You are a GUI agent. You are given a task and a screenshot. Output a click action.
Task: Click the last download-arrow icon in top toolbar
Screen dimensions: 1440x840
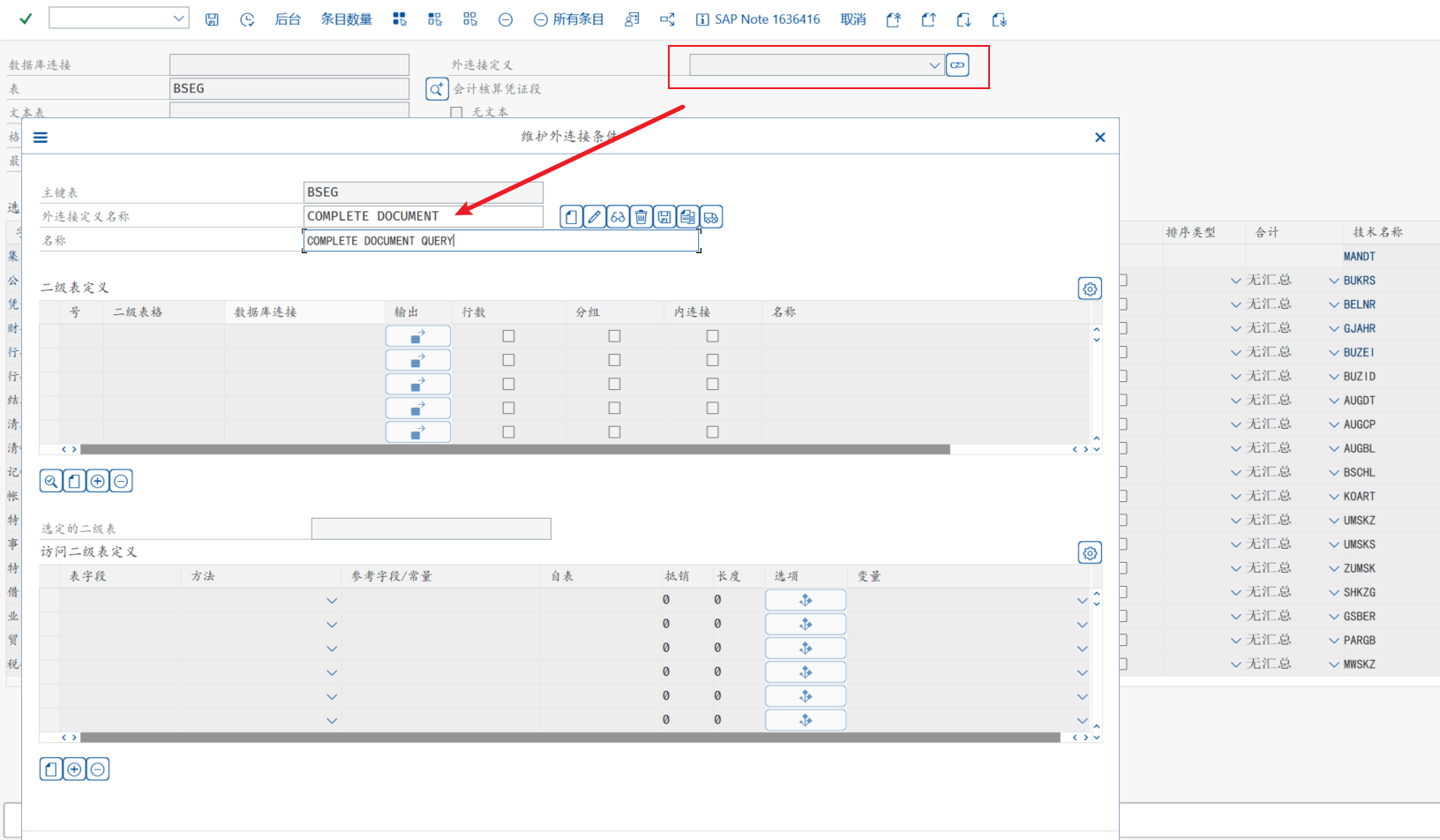click(x=999, y=19)
